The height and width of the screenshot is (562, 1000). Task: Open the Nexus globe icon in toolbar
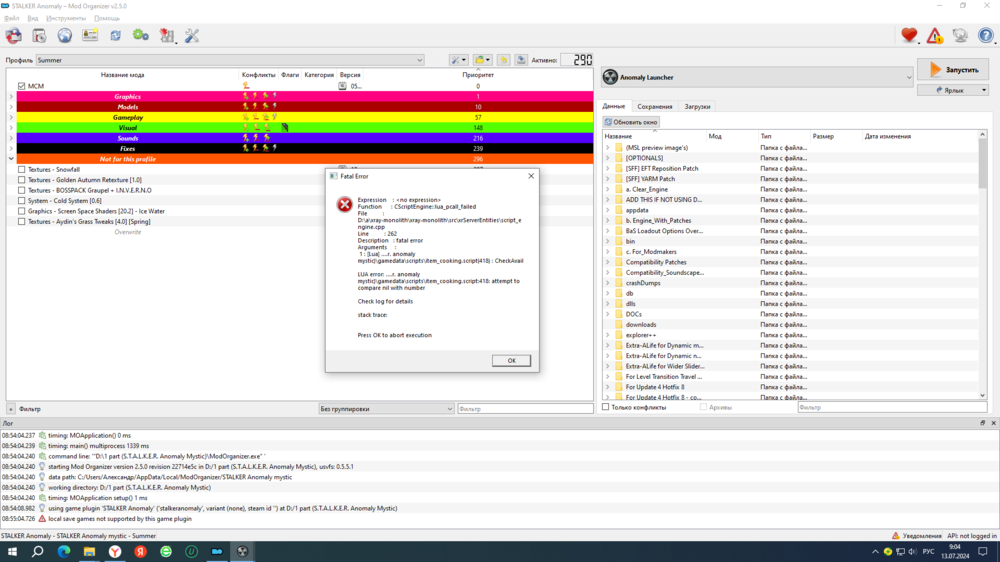coord(64,36)
